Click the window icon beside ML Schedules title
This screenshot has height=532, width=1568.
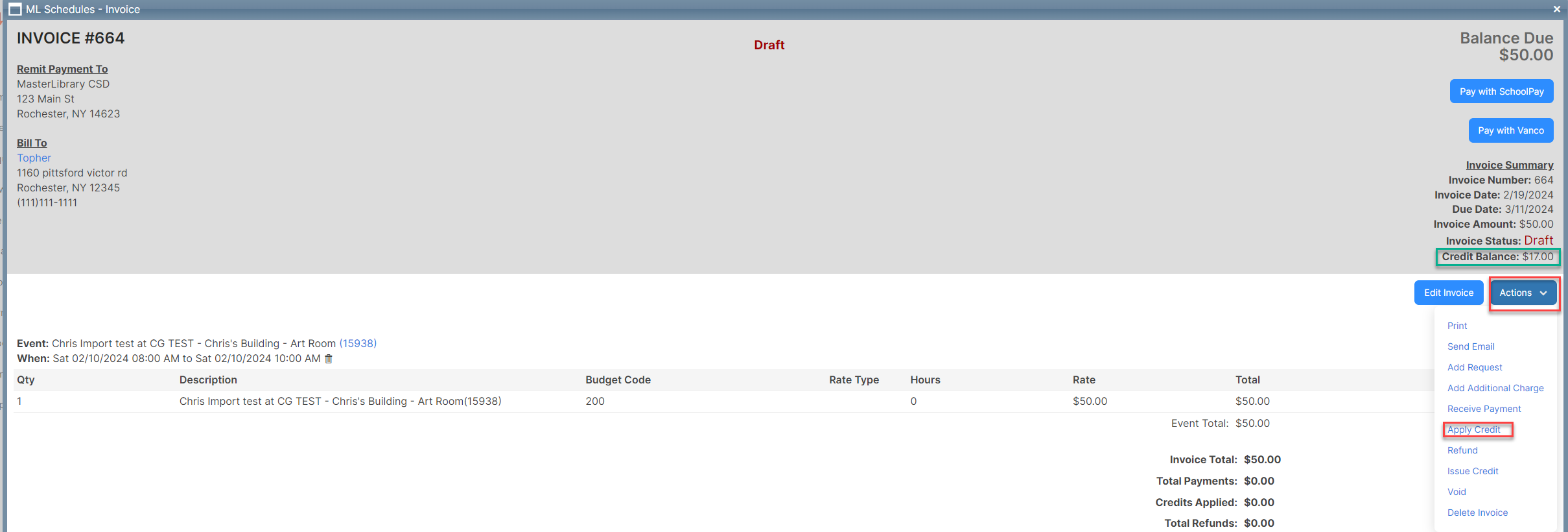pos(15,10)
